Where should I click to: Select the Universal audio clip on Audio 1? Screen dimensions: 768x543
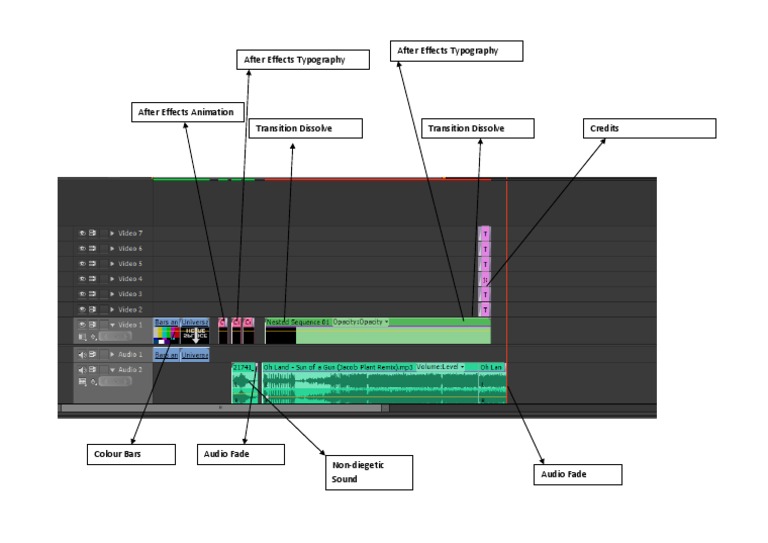pyautogui.click(x=194, y=355)
